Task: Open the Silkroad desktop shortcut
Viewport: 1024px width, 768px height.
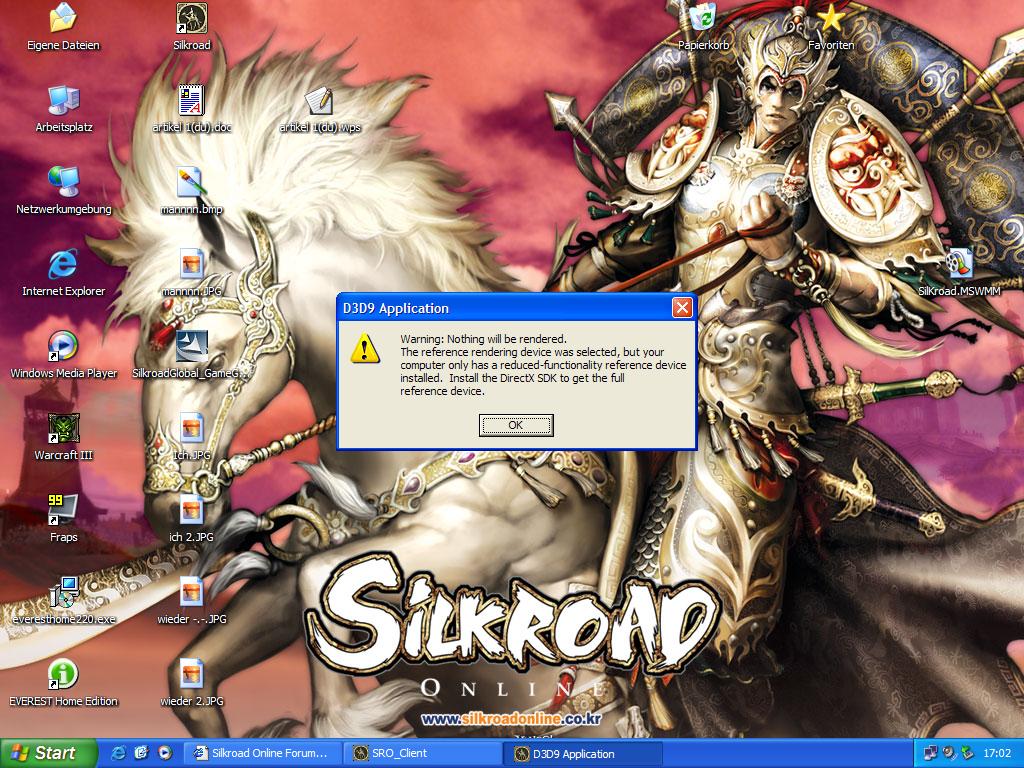Action: point(192,19)
